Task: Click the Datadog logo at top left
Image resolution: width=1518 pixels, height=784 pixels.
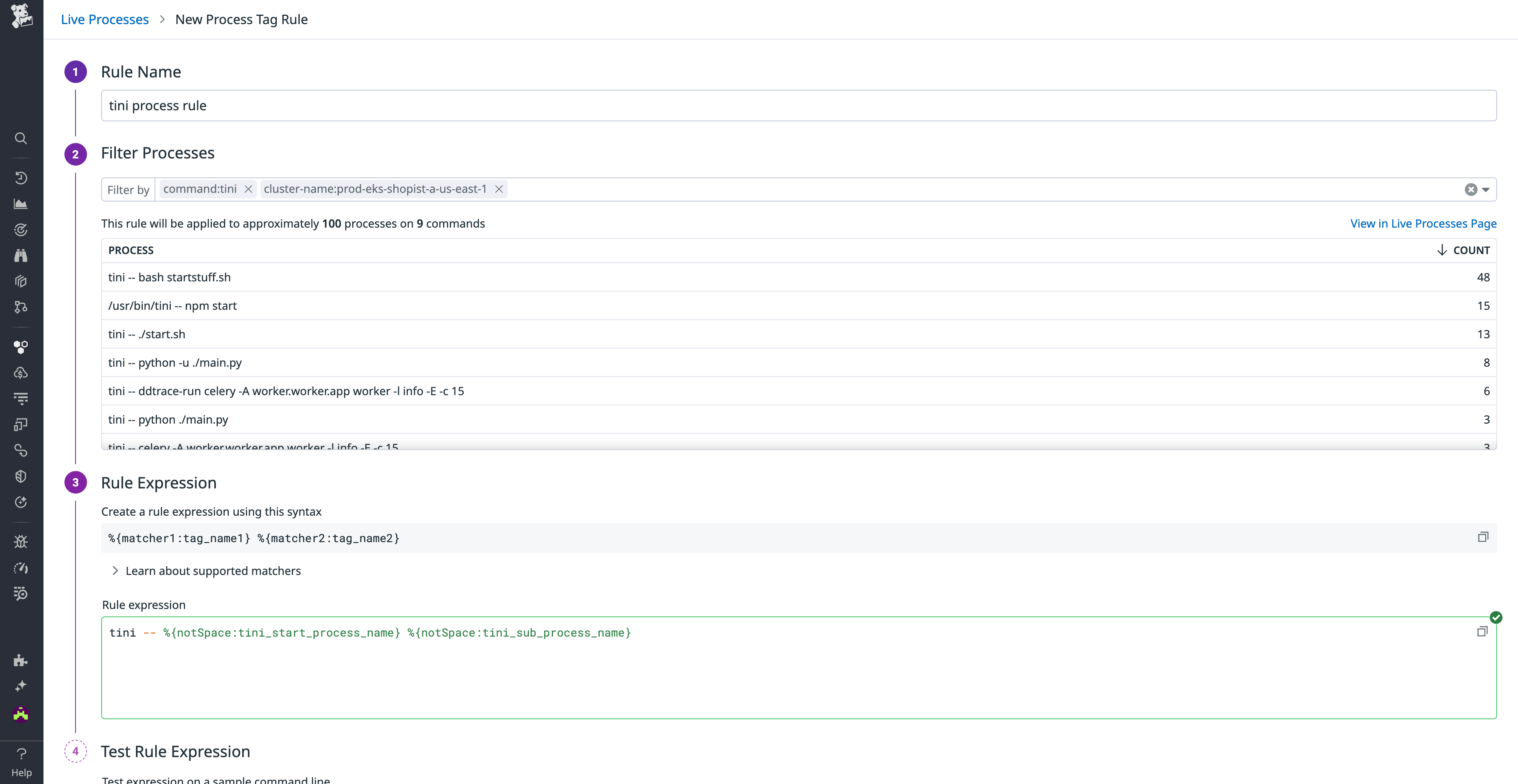Action: (21, 16)
